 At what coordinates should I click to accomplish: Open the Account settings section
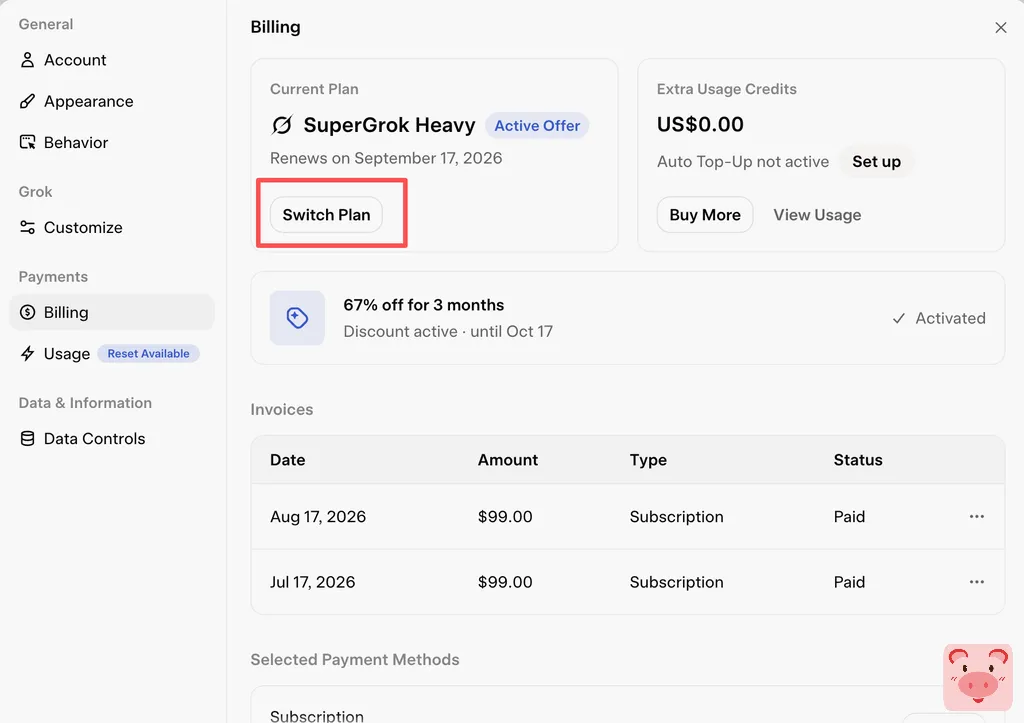(112, 60)
